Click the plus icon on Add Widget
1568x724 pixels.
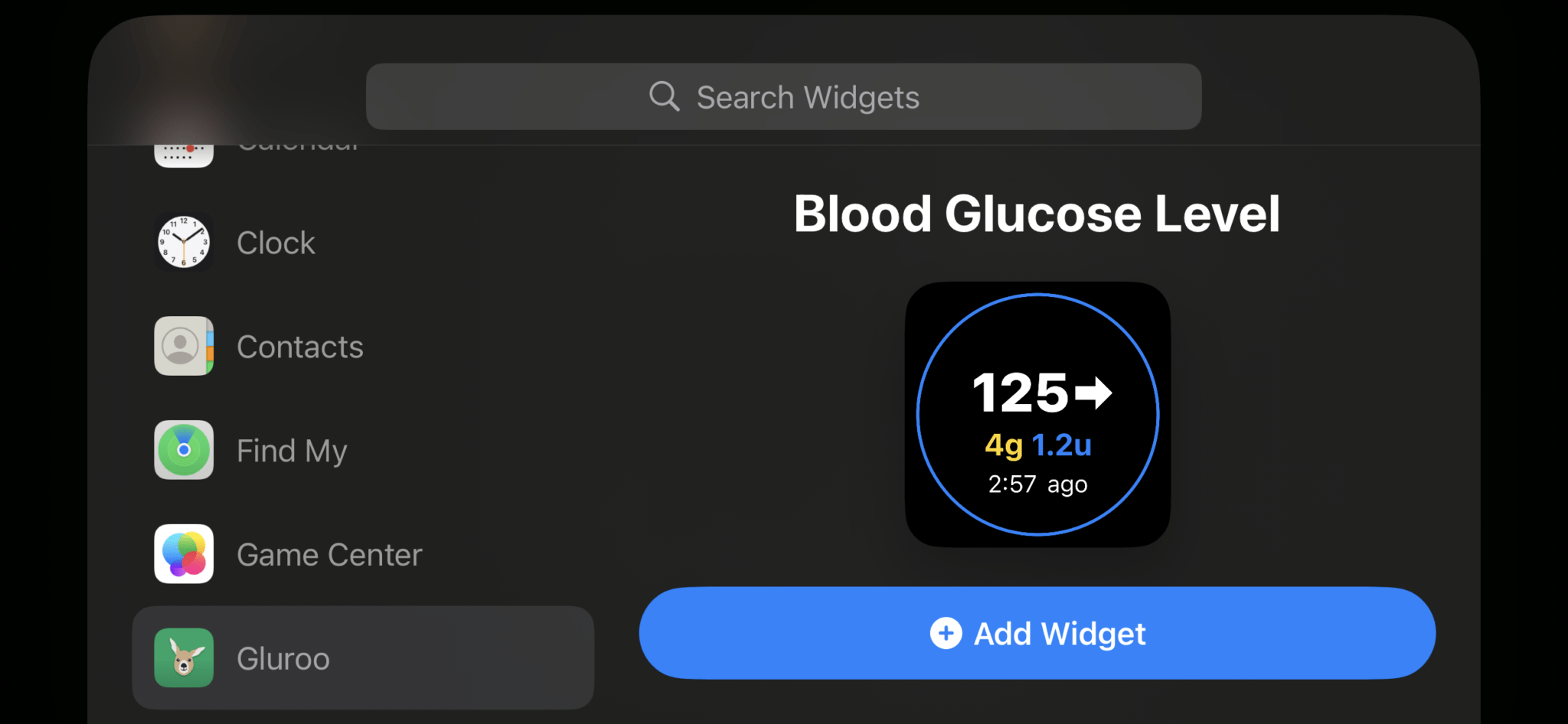pos(946,633)
